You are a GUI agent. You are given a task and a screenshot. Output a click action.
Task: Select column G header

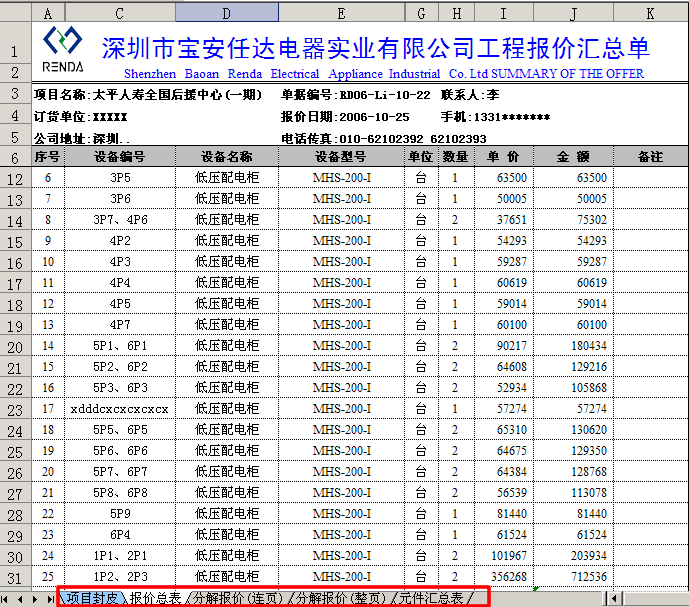pos(421,13)
